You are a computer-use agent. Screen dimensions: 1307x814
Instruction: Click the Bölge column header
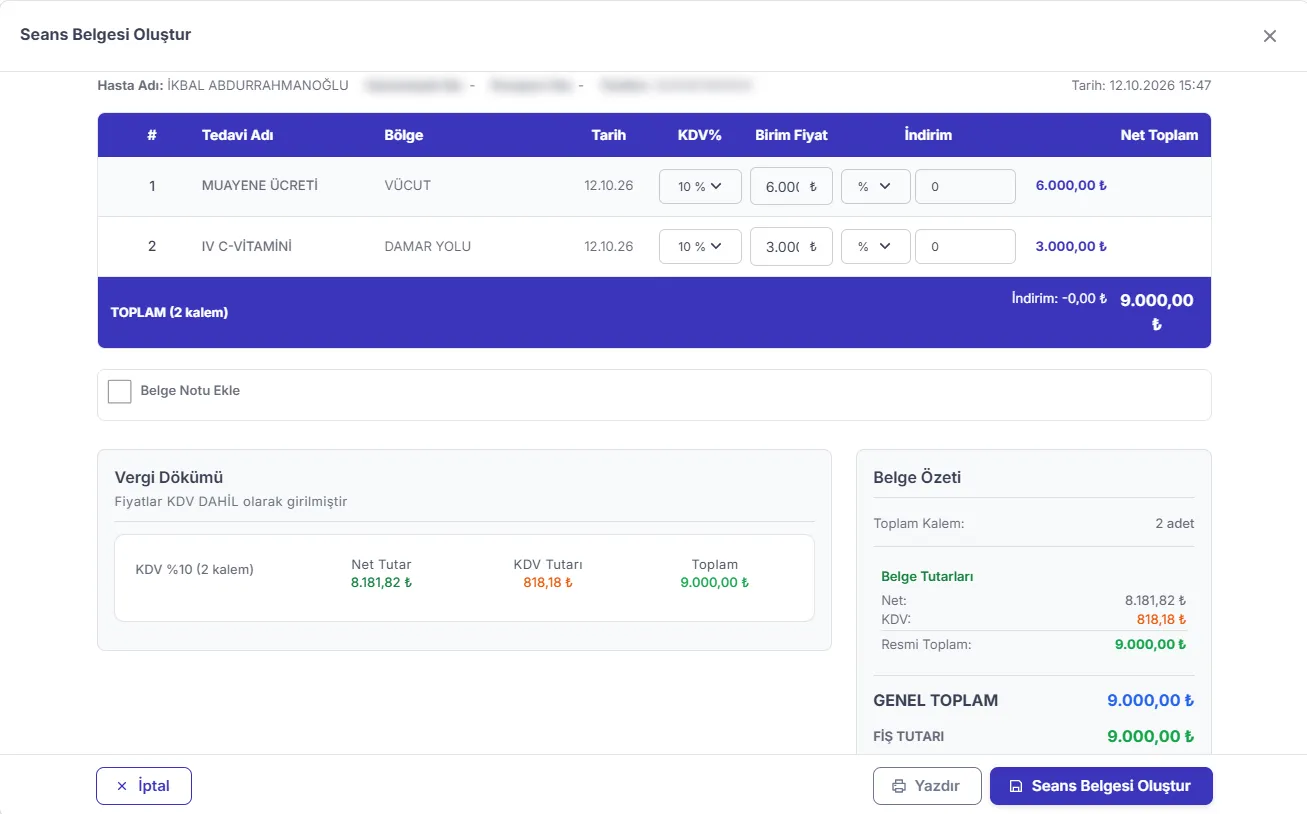[404, 135]
